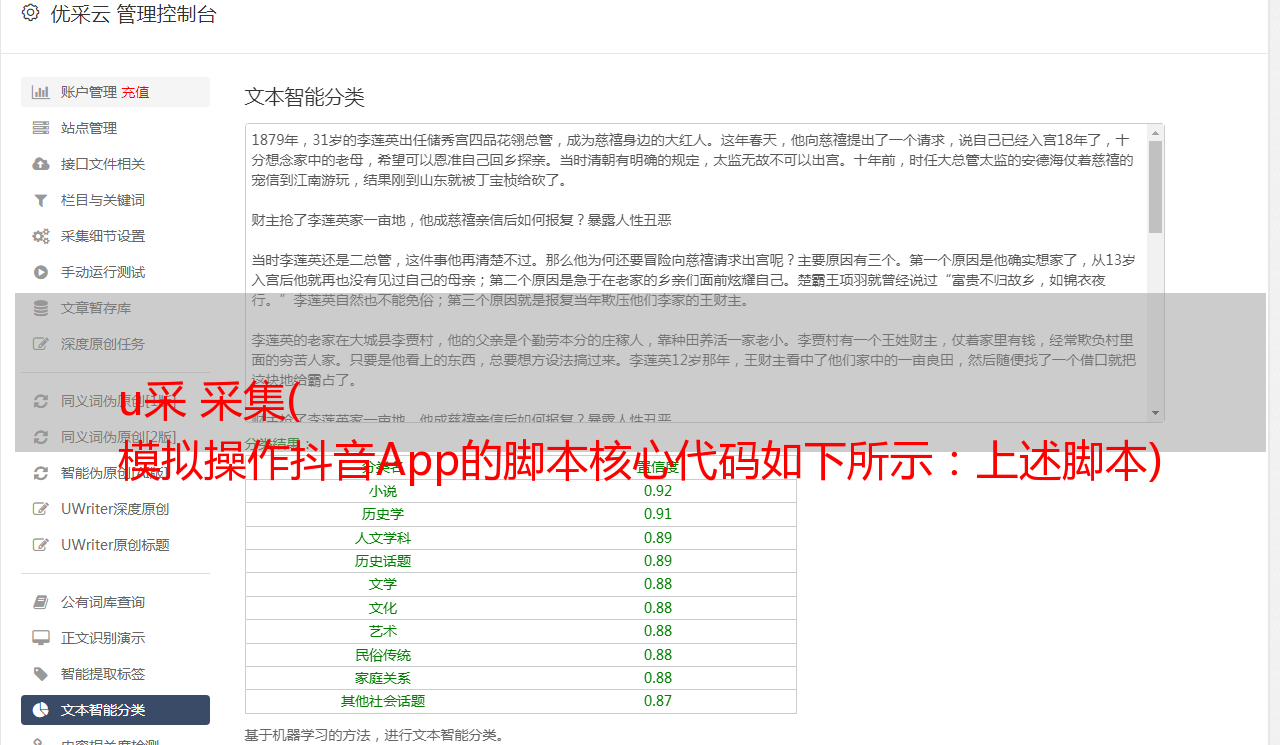
Task: Click the pie chart icon for 文本智能分类
Action: (41, 710)
